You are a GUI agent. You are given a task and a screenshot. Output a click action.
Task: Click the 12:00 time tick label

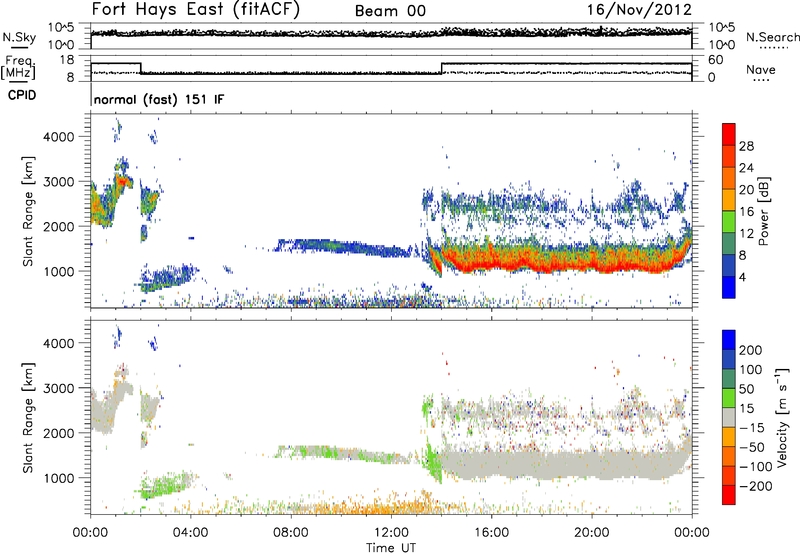point(391,533)
